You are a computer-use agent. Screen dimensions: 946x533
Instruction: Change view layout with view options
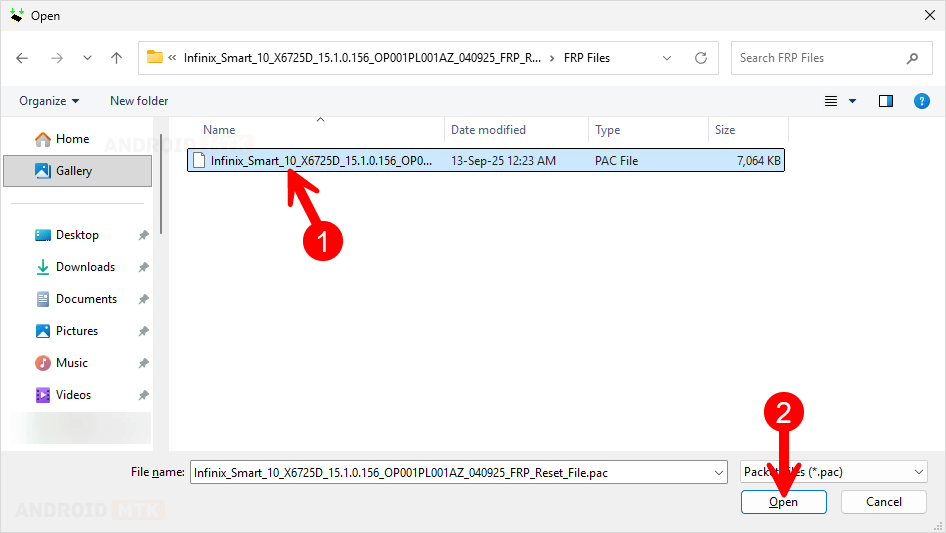tap(840, 101)
